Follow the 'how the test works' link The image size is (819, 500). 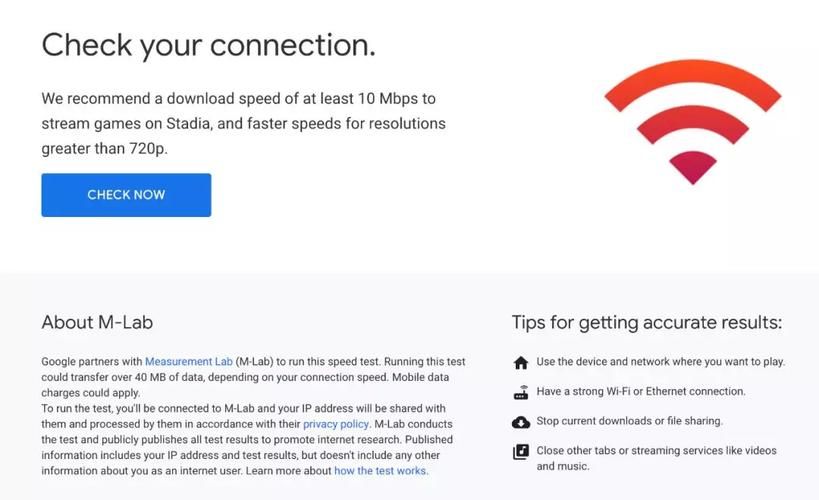[x=380, y=471]
